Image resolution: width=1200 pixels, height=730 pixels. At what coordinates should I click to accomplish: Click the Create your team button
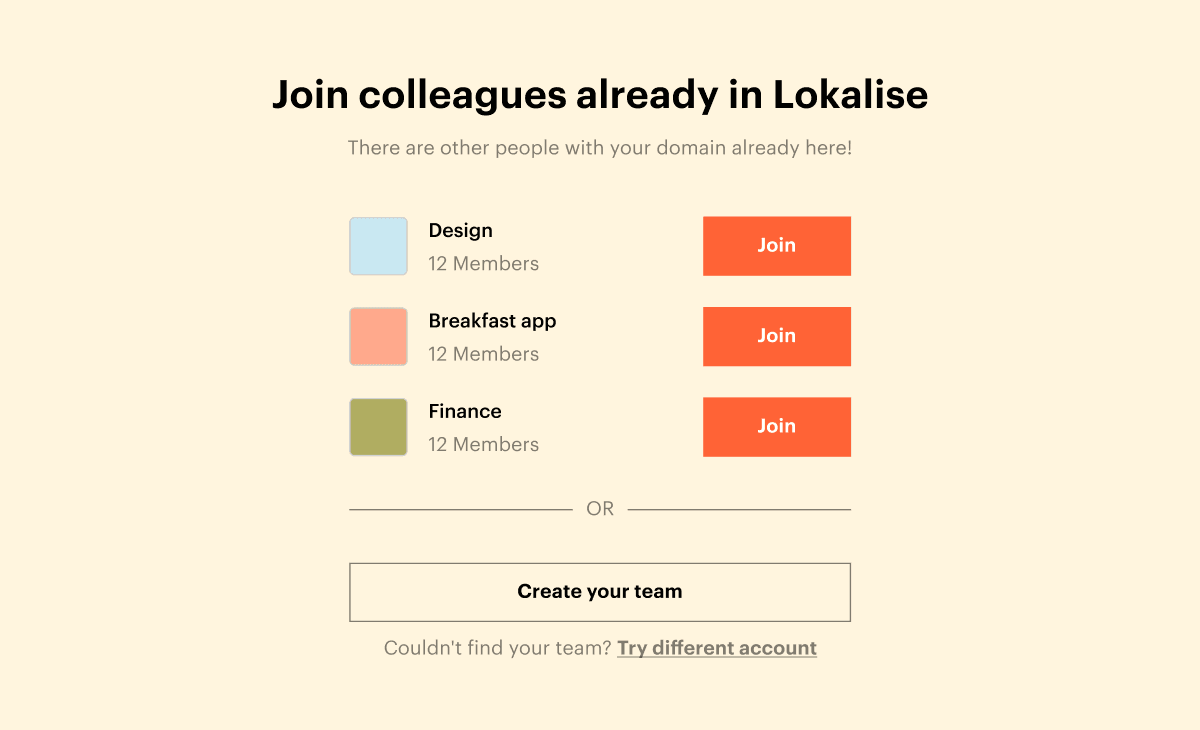pyautogui.click(x=599, y=592)
